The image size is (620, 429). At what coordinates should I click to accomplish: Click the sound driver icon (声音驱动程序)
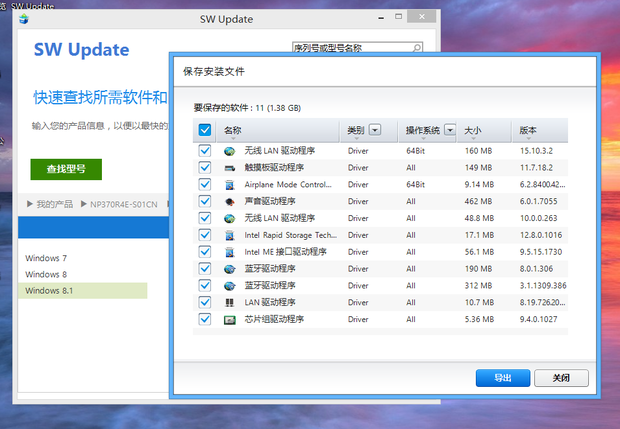(229, 202)
